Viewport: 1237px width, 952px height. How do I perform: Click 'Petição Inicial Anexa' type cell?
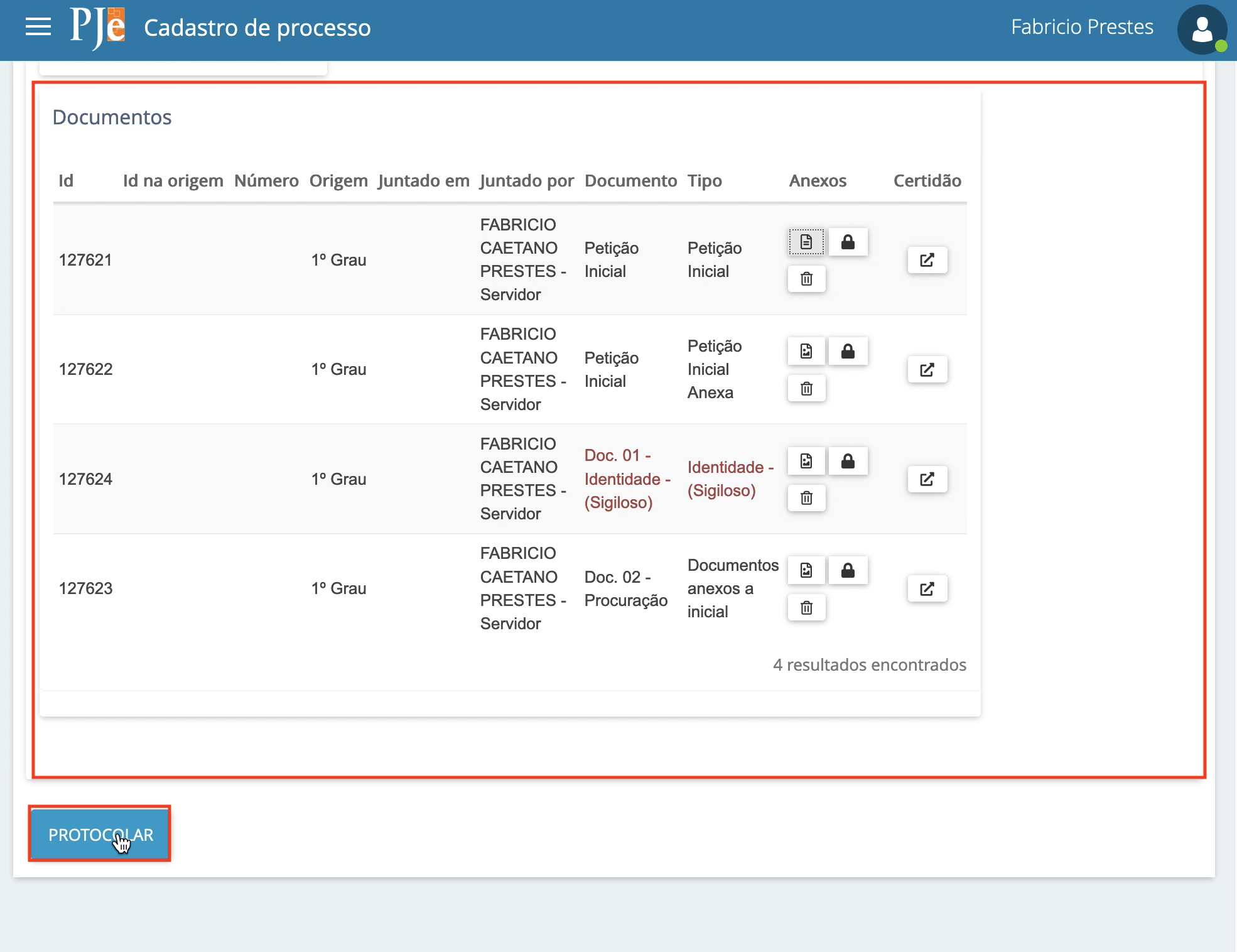pyautogui.click(x=715, y=369)
